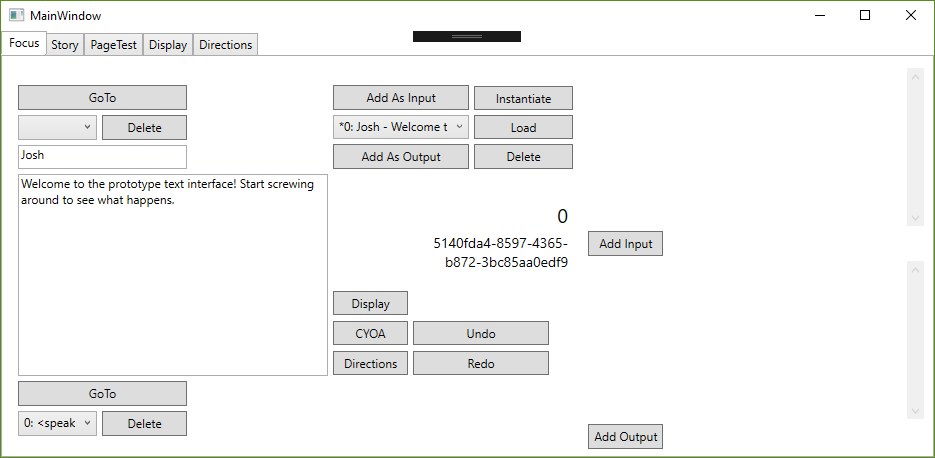Click the CYOA button

click(x=370, y=334)
